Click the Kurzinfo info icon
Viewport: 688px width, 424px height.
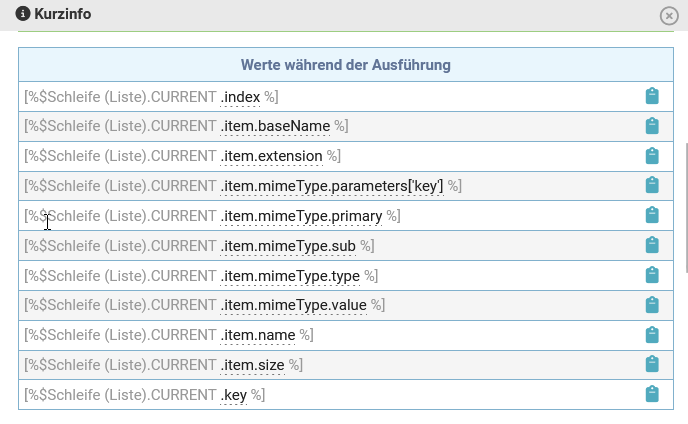click(22, 14)
